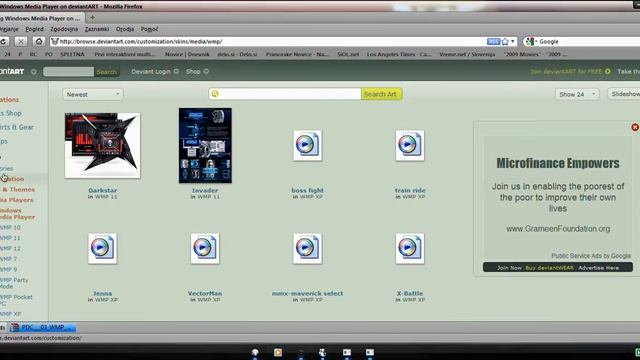Open the last window-shaped dock icon
The width and height of the screenshot is (640, 360).
(x=370, y=352)
